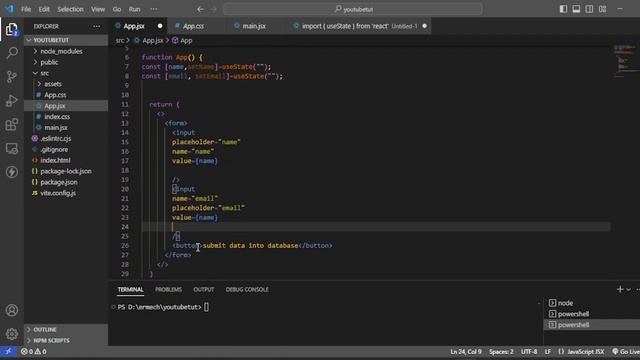The image size is (640, 360).
Task: Open the overflow menu ellipsis in menu bar
Action: tap(153, 9)
